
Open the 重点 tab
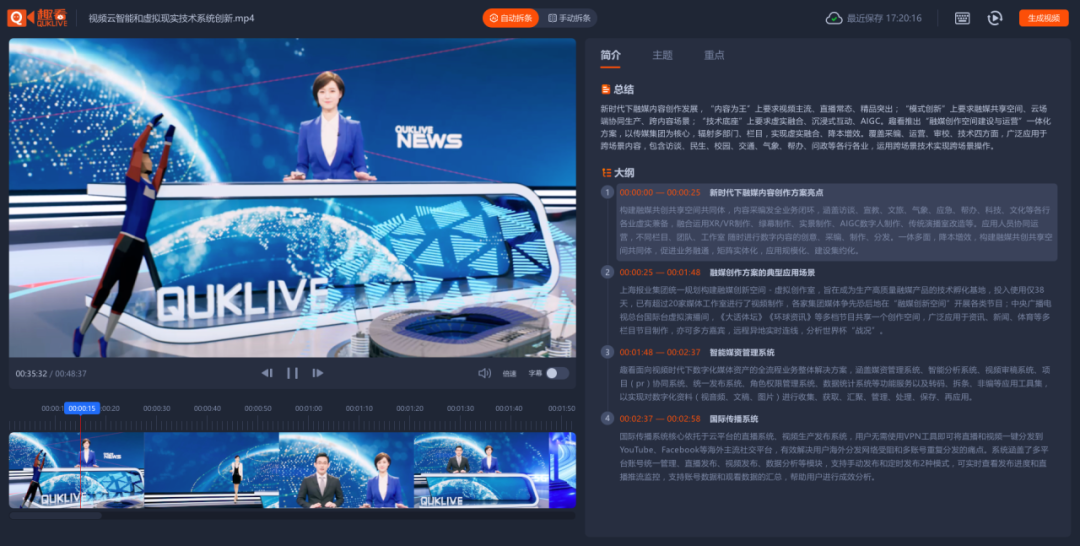pyautogui.click(x=714, y=55)
